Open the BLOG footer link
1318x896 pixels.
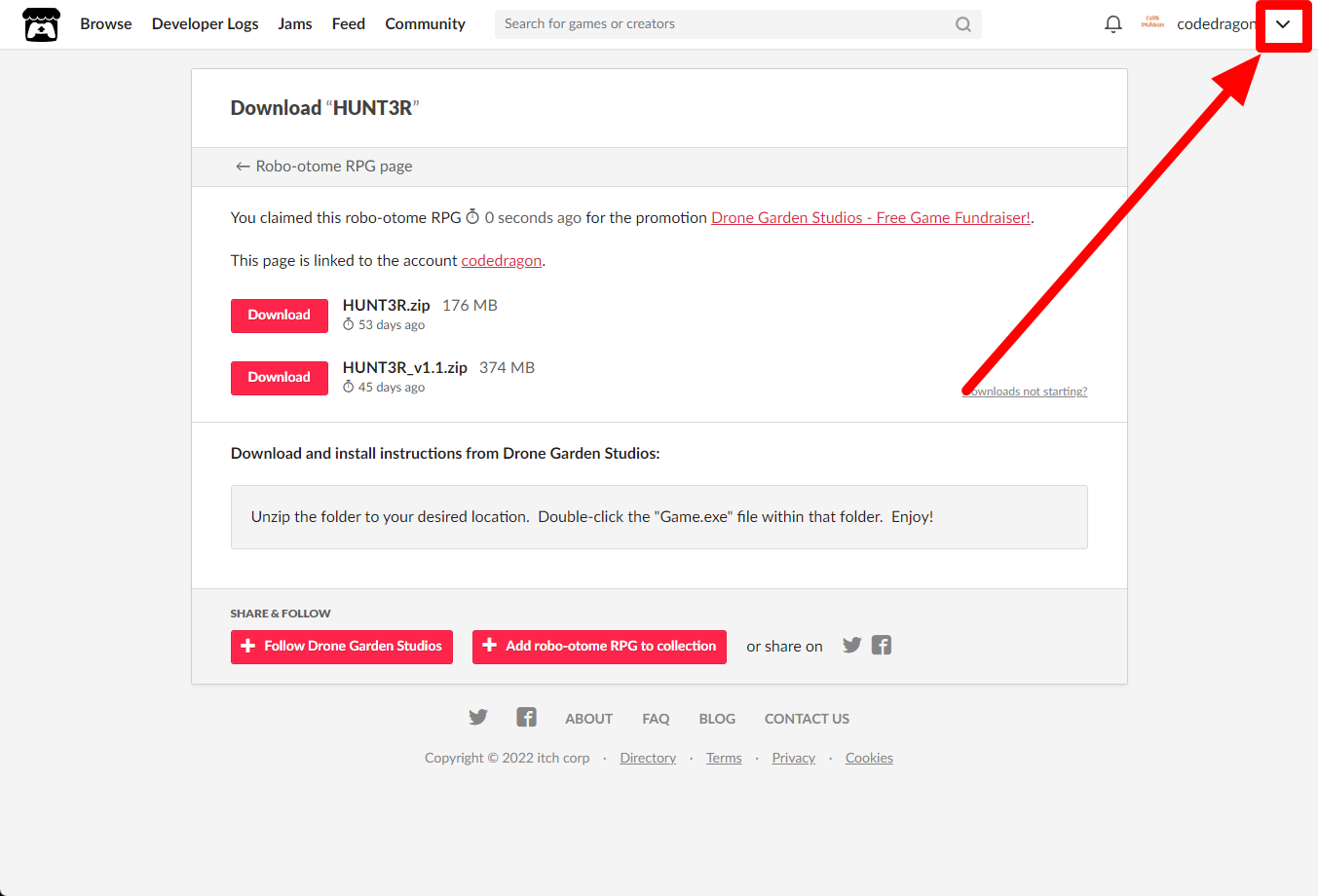pos(717,719)
